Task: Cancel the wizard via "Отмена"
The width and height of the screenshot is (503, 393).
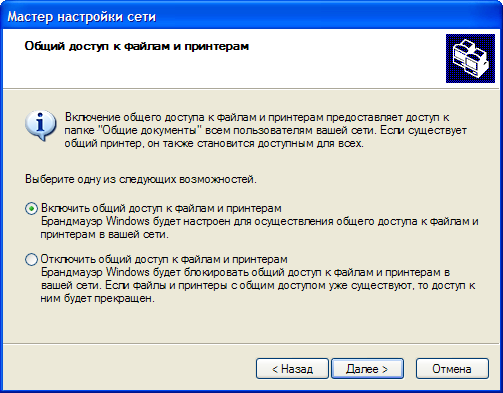Action: (452, 369)
